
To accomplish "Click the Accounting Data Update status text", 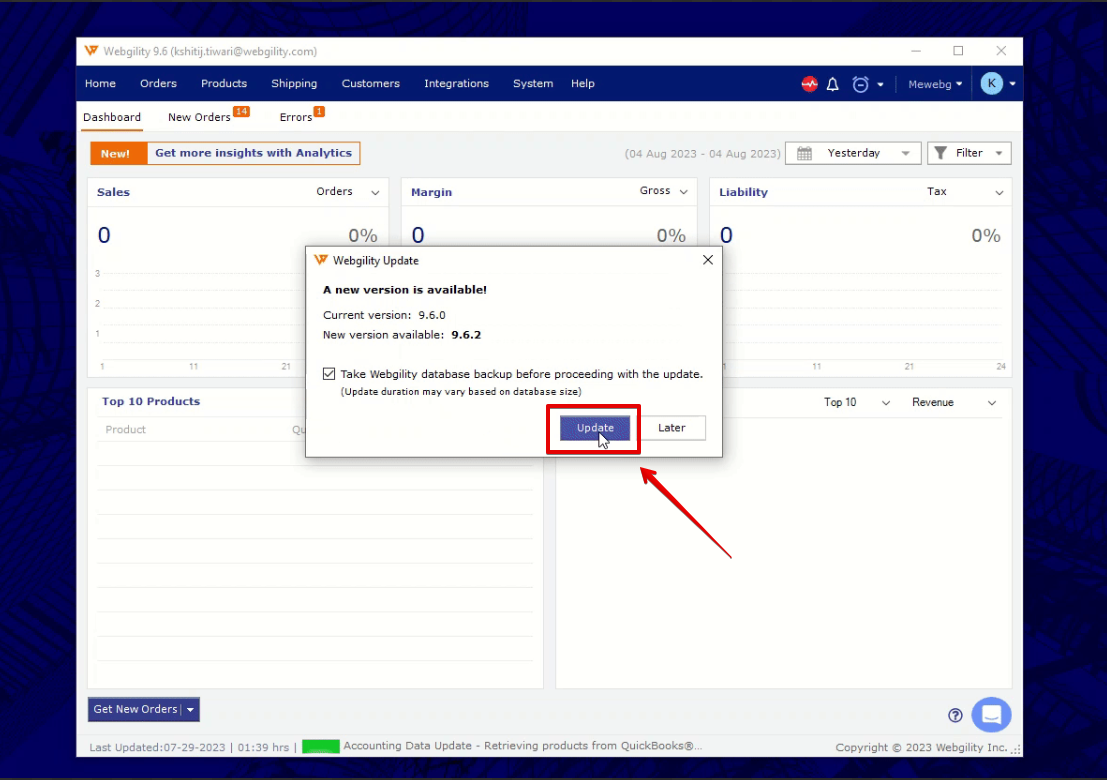I will click(522, 746).
